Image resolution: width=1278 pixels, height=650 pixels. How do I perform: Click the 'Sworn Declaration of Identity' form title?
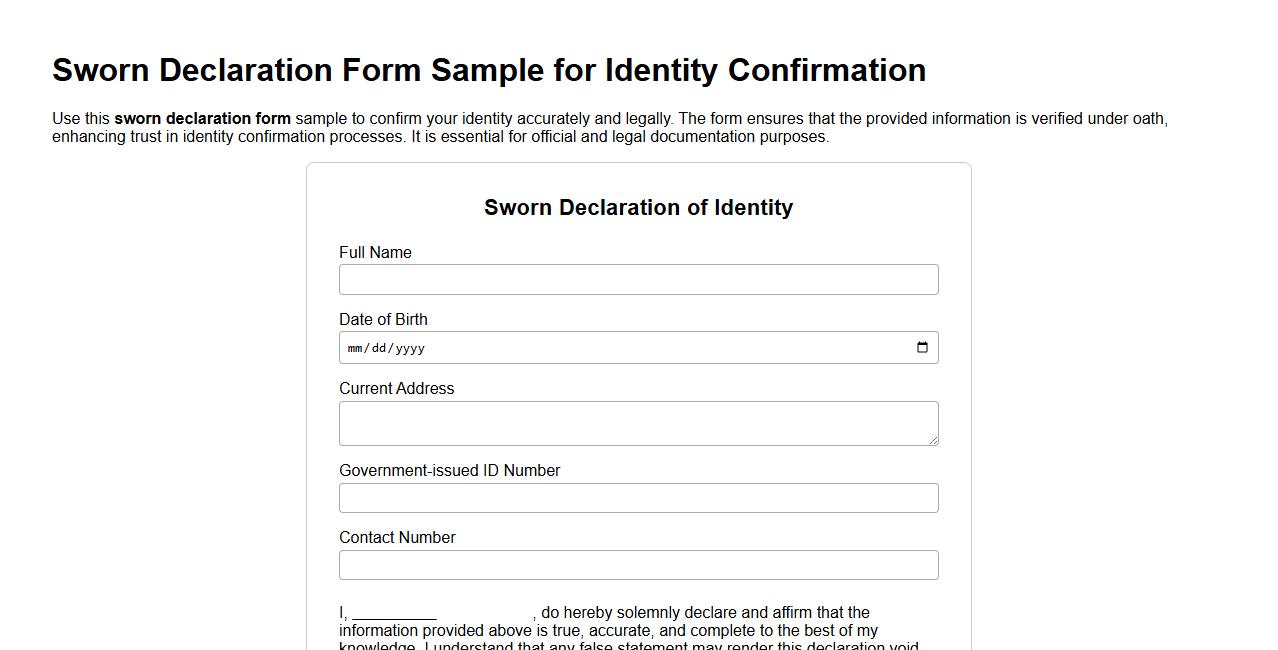pos(638,207)
